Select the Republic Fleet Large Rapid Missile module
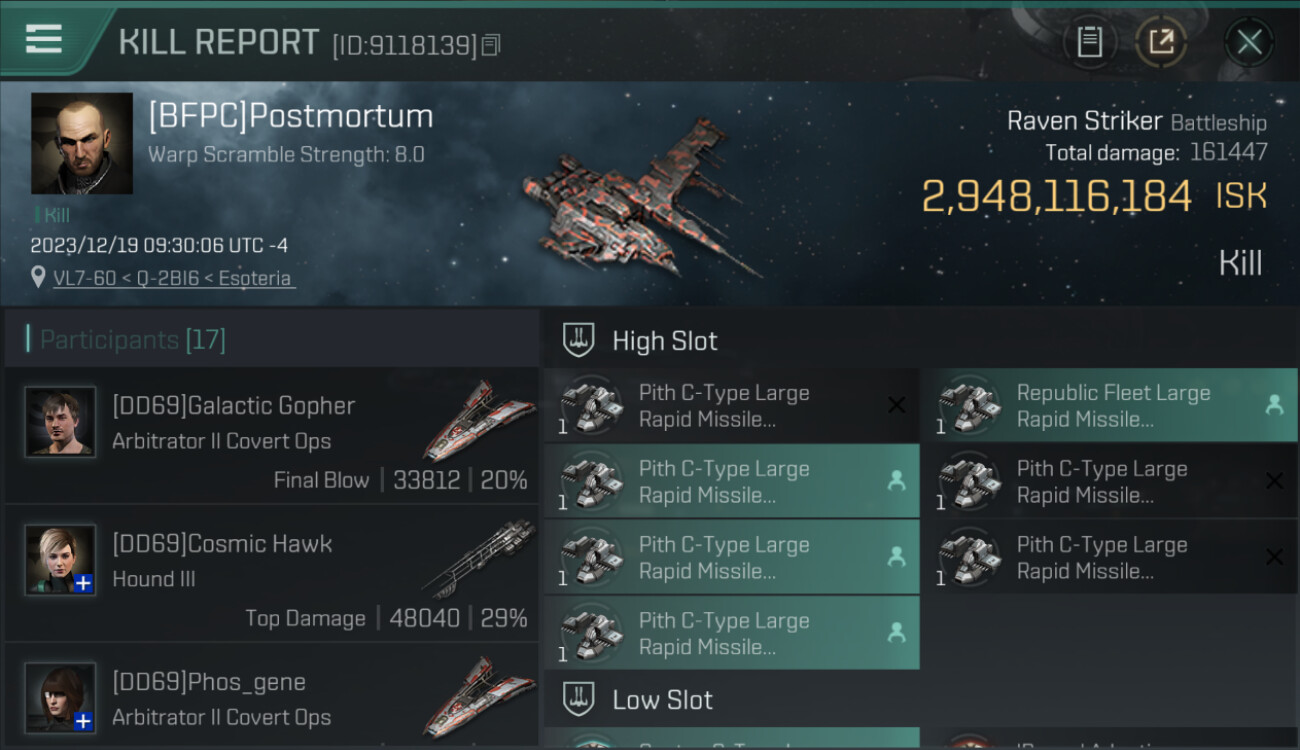The image size is (1300, 750). click(x=1108, y=406)
